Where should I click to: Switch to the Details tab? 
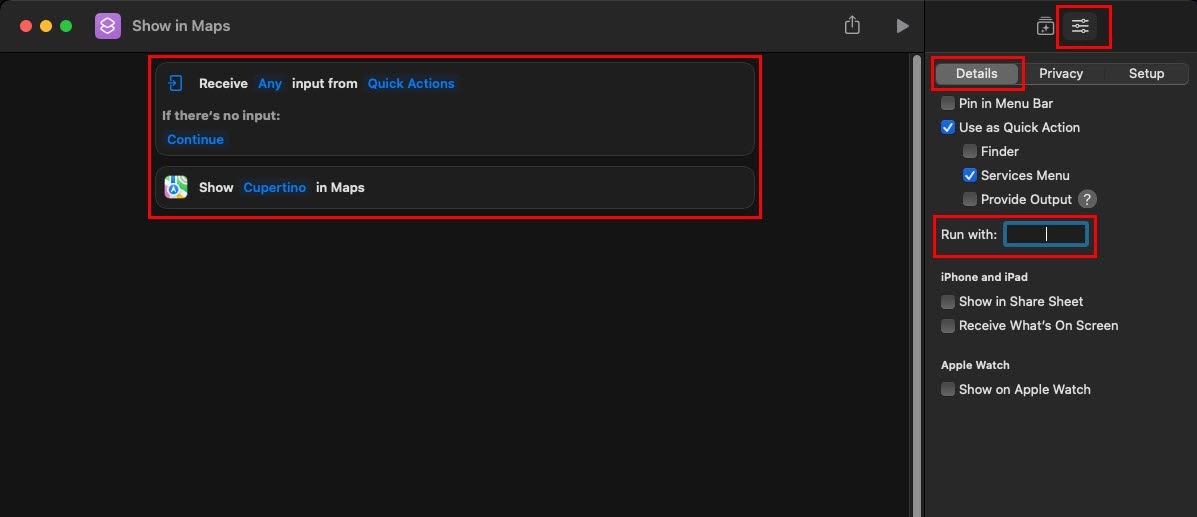point(976,73)
